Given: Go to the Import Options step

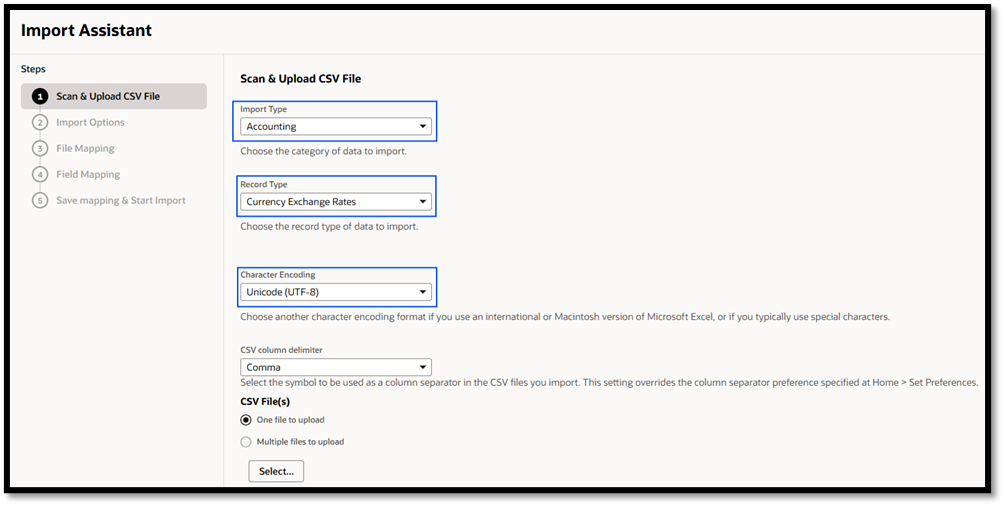Looking at the screenshot, I should tap(90, 122).
